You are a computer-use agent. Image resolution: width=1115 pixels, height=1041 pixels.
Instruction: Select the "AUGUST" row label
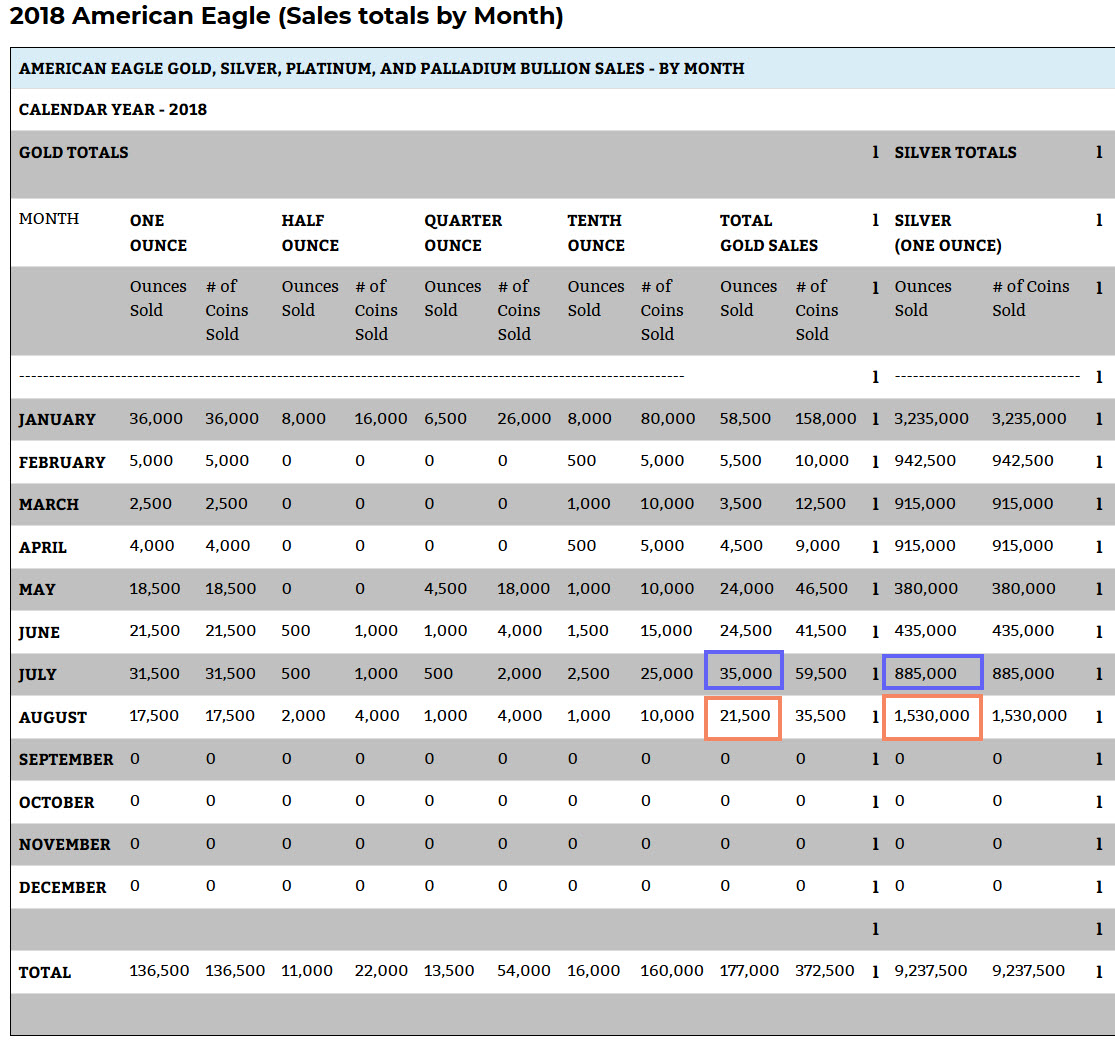53,717
